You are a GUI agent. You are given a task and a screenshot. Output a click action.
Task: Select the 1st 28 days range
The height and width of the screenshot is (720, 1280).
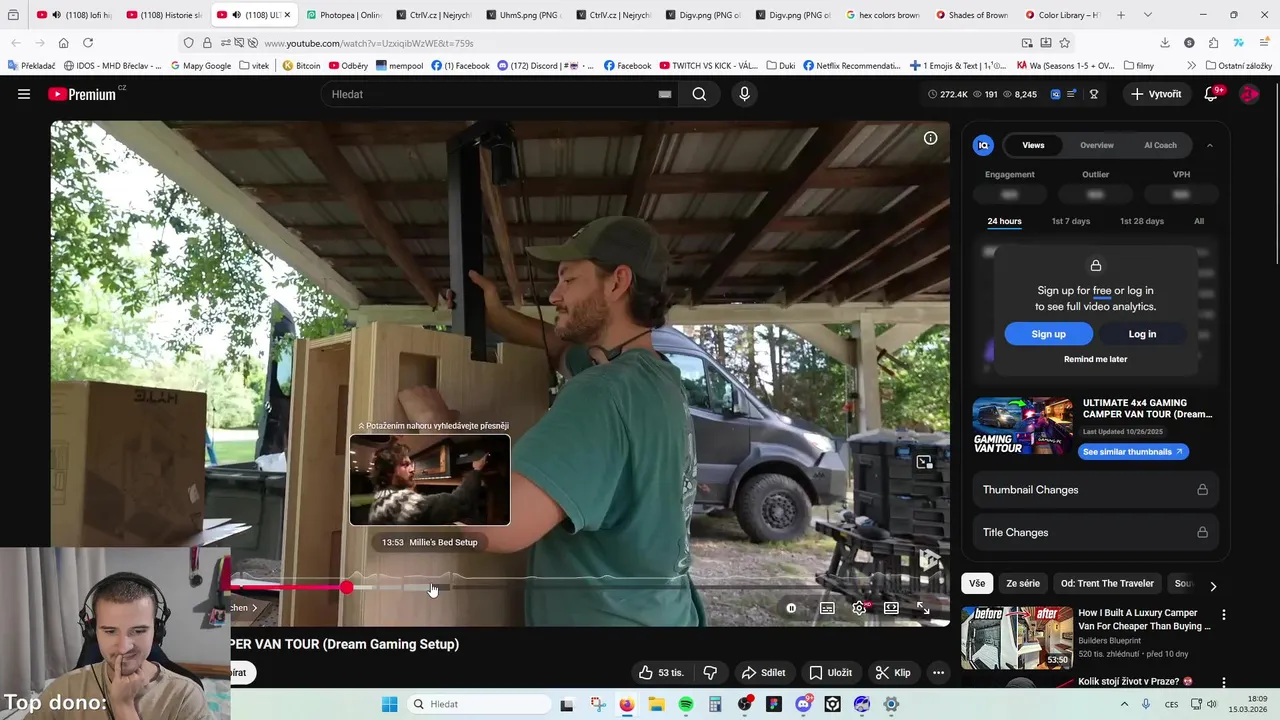pos(1142,221)
